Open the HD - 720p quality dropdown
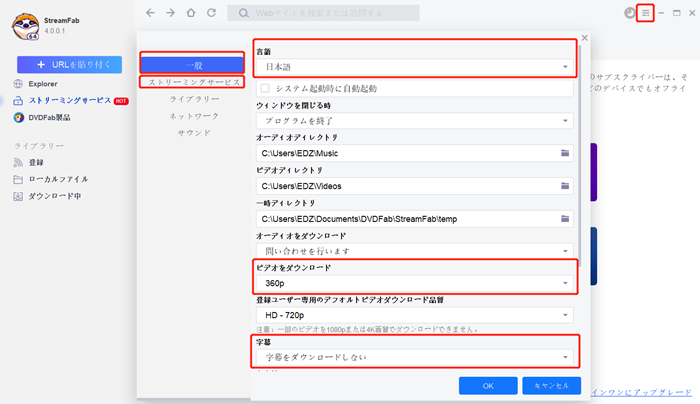The image size is (700, 404). coord(415,314)
